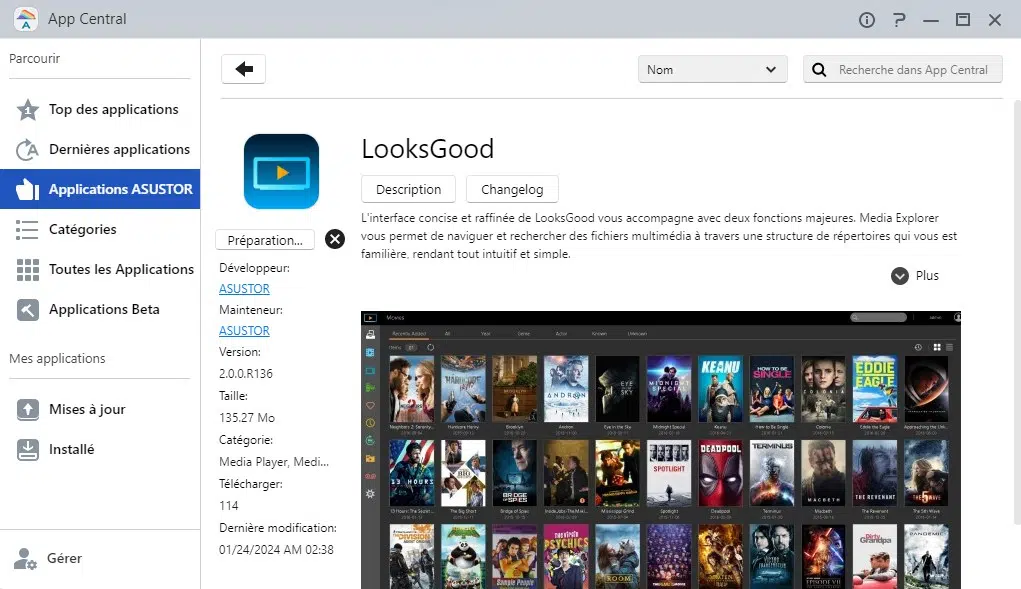Click the App Central logo icon
The height and width of the screenshot is (589, 1021).
pos(25,19)
